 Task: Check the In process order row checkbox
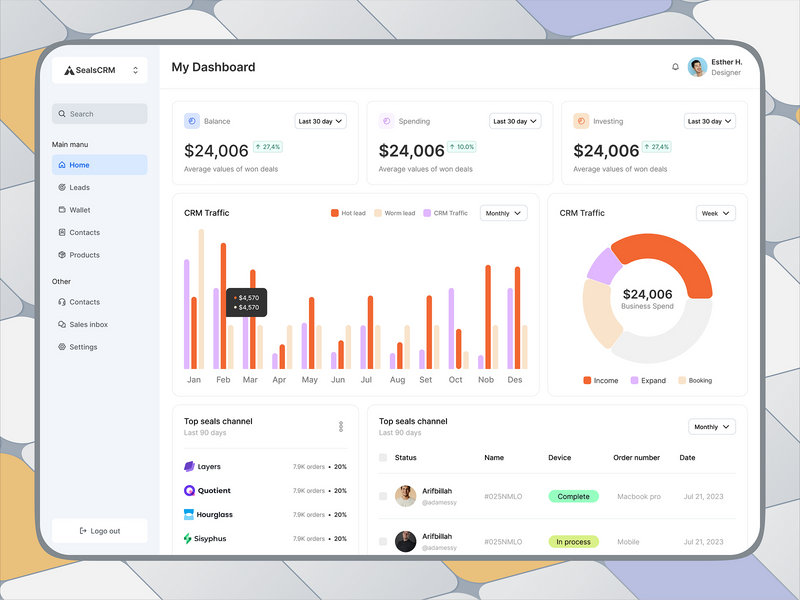[x=382, y=541]
